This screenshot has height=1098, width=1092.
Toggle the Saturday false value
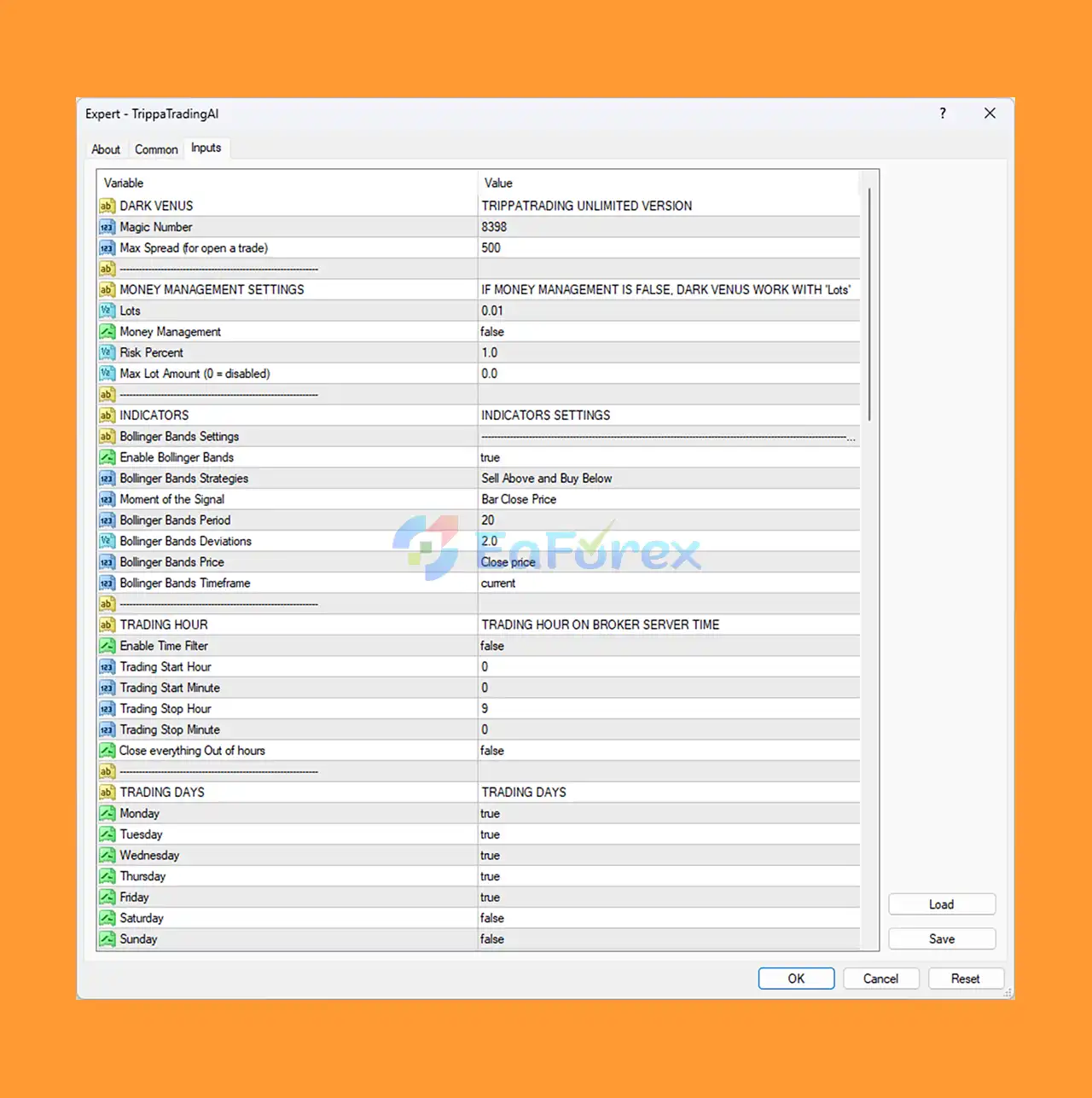point(669,918)
